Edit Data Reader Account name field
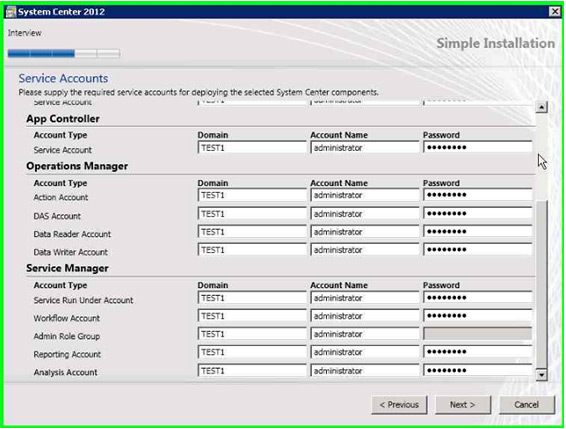Screen dimensions: 566x429 tap(365, 232)
